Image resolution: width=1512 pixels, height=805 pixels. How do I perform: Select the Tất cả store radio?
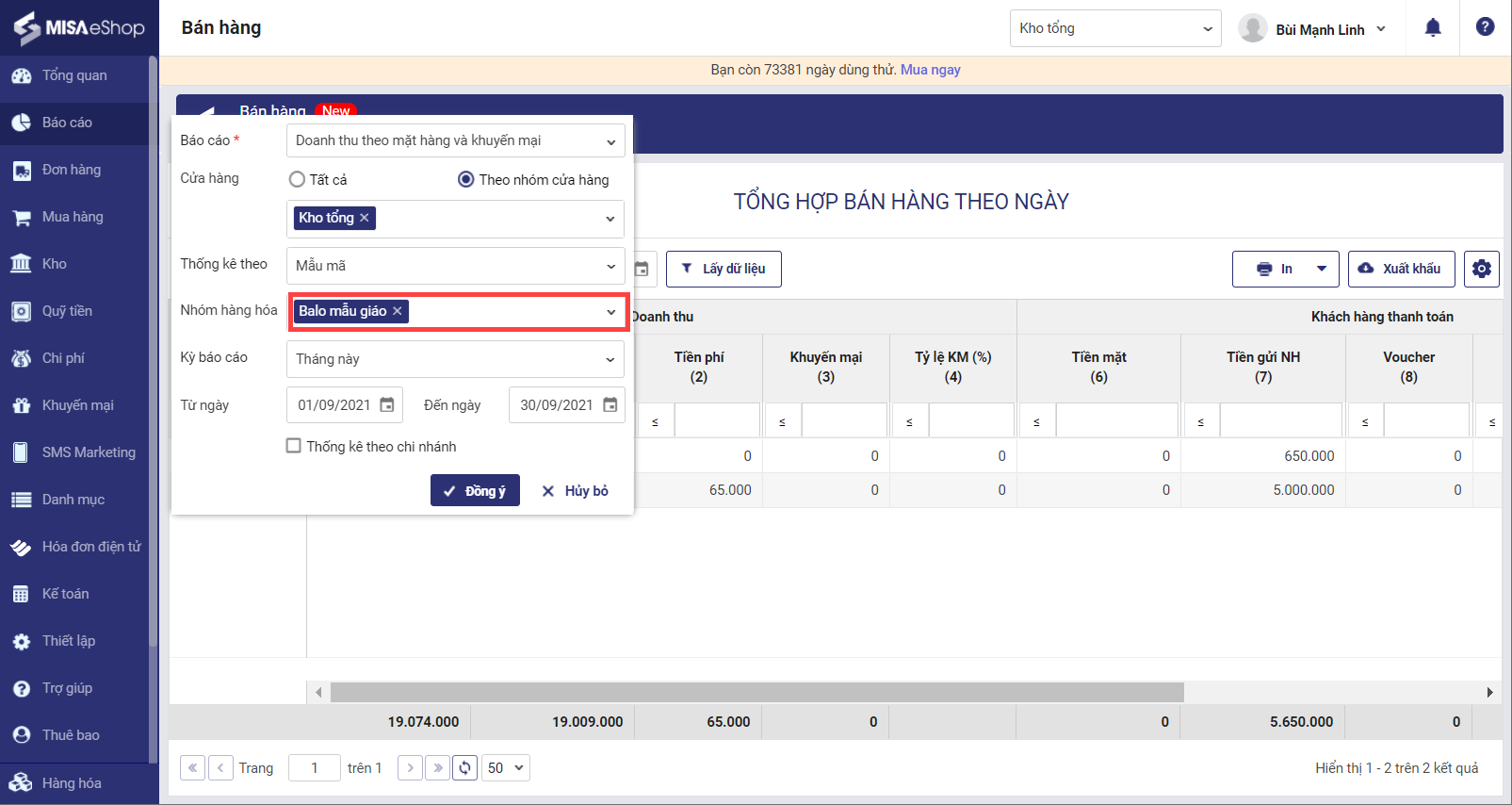pos(297,179)
